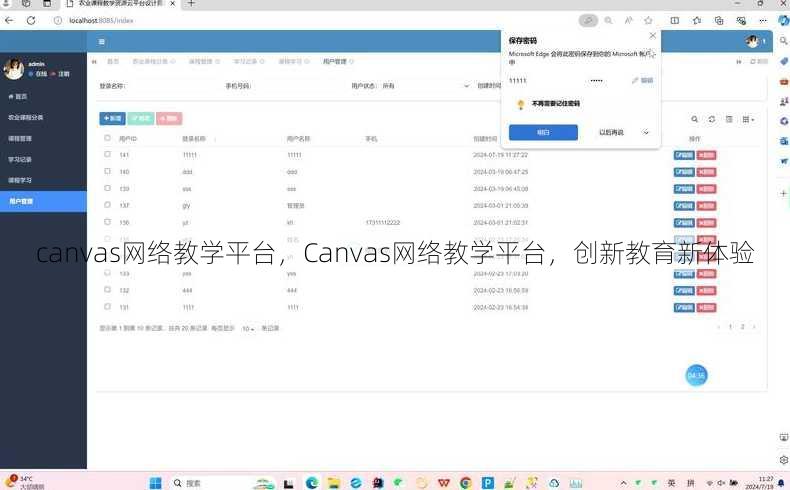Switch to 学习记录 tab
This screenshot has width=790, height=490.
click(x=248, y=61)
